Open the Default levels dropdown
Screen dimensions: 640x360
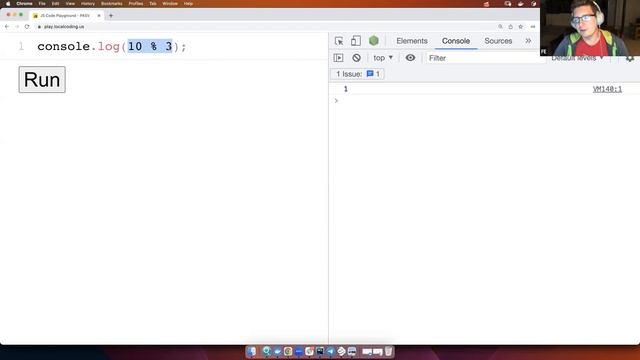(x=577, y=58)
